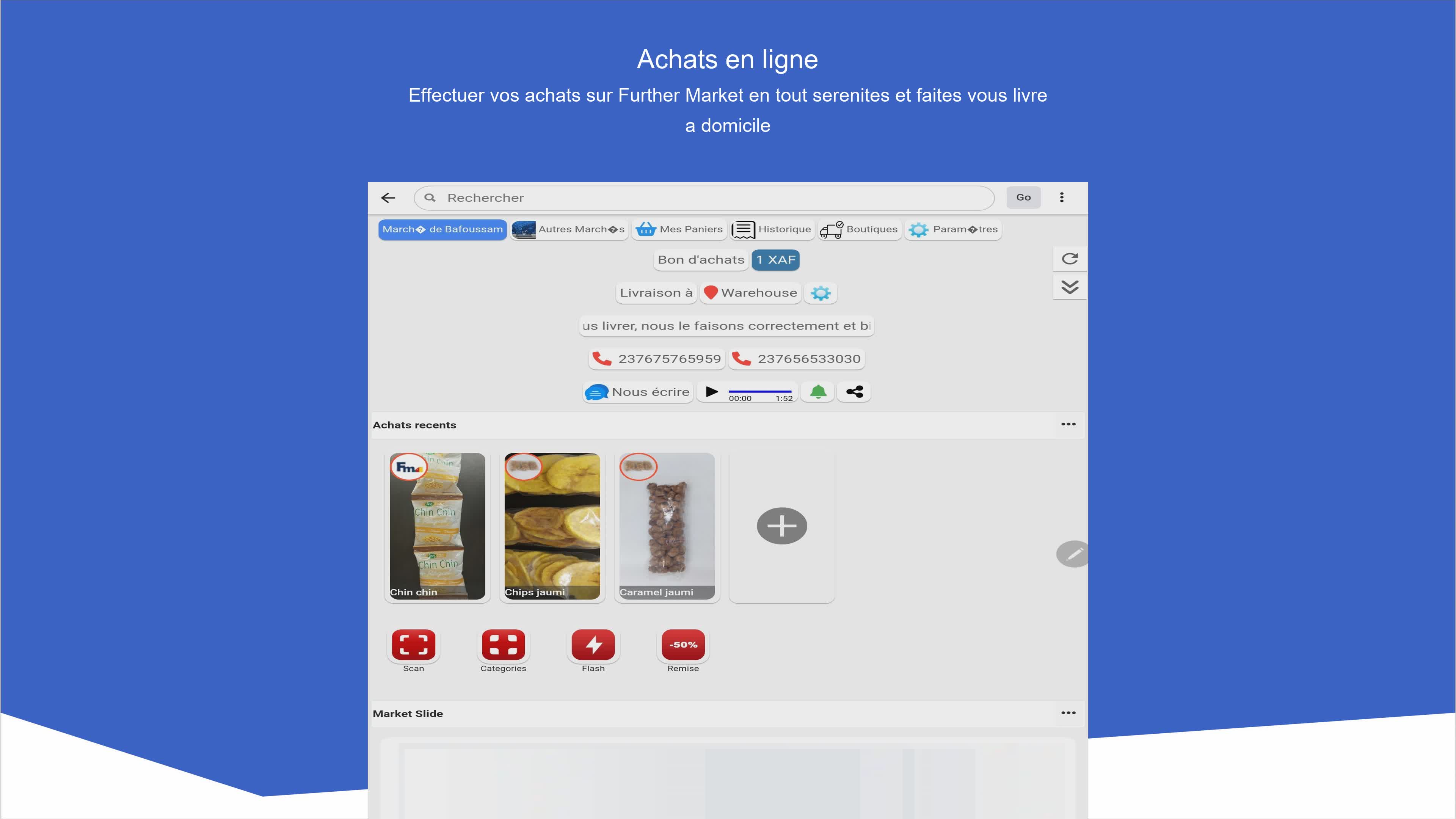Click the Nous écrire button
This screenshot has width=1456, height=819.
pyautogui.click(x=638, y=392)
